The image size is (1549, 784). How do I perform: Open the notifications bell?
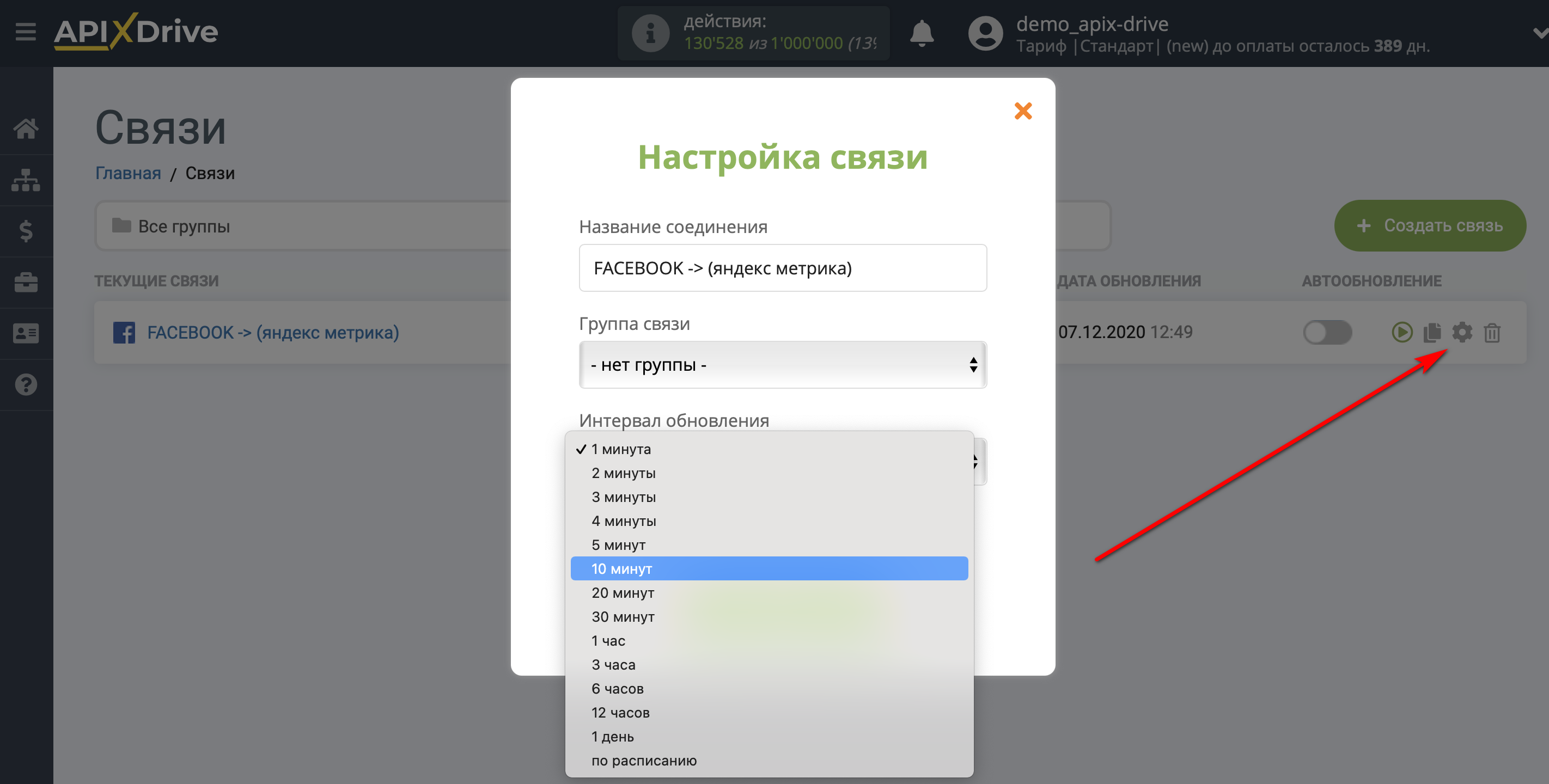click(x=921, y=34)
